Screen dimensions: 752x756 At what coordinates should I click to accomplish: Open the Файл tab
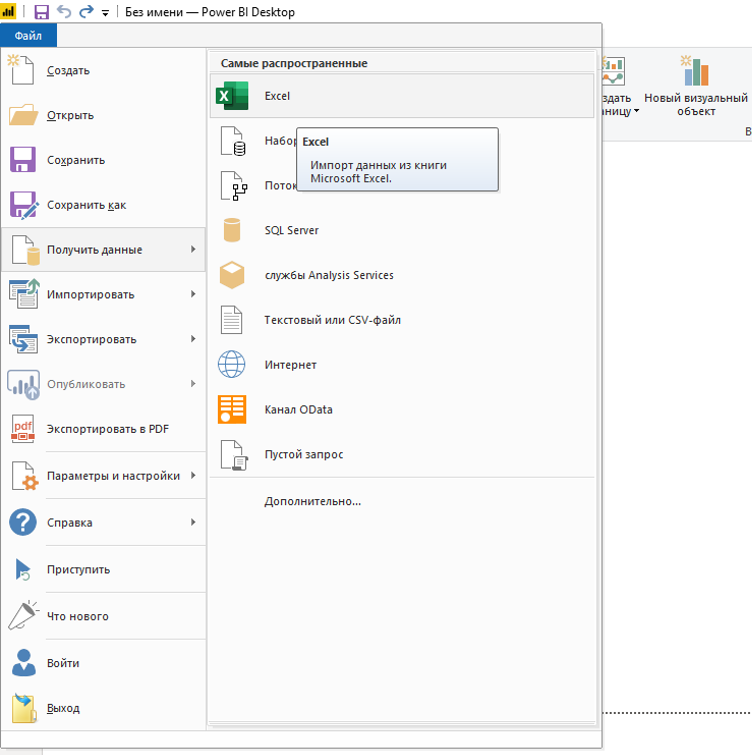click(28, 36)
